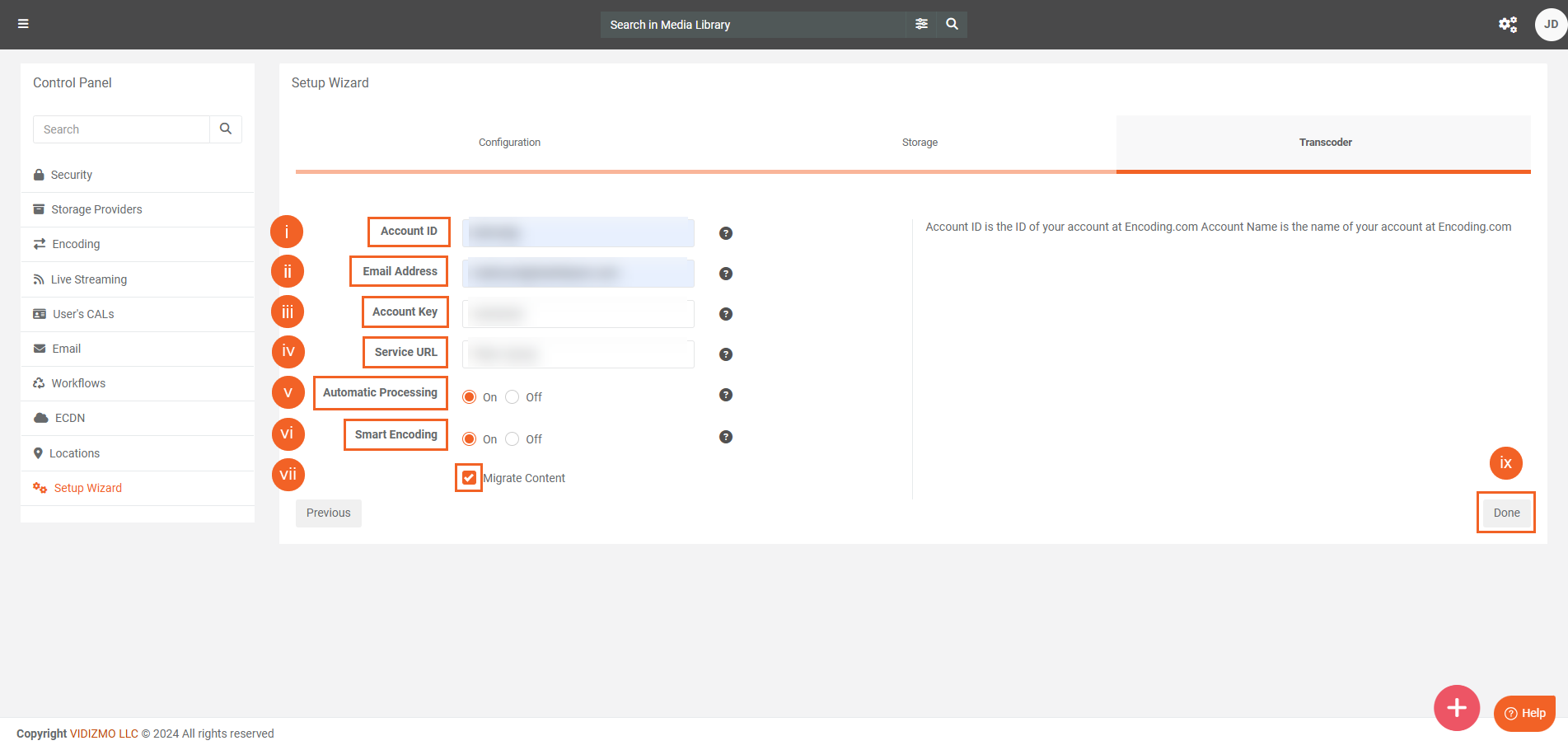This screenshot has height=750, width=1568.
Task: Switch to the Storage wizard tab
Action: 920,143
